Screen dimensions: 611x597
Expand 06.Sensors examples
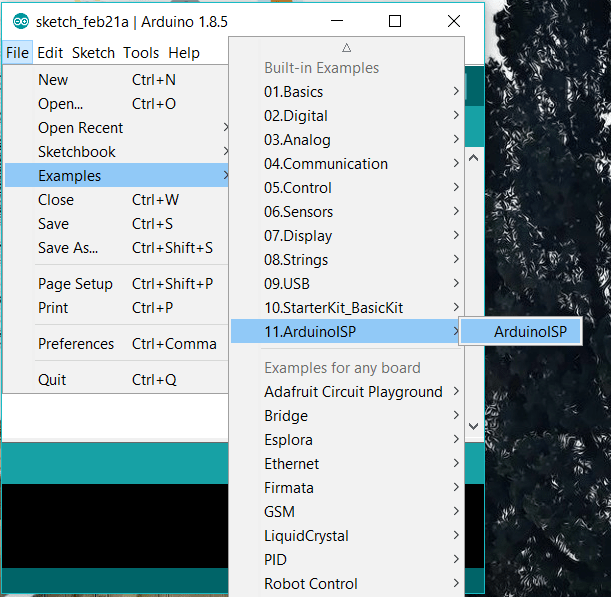pos(346,212)
